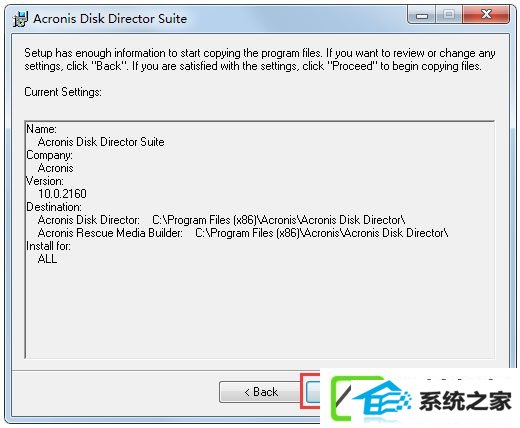Go back with the Back button
The image size is (520, 428).
pos(260,392)
